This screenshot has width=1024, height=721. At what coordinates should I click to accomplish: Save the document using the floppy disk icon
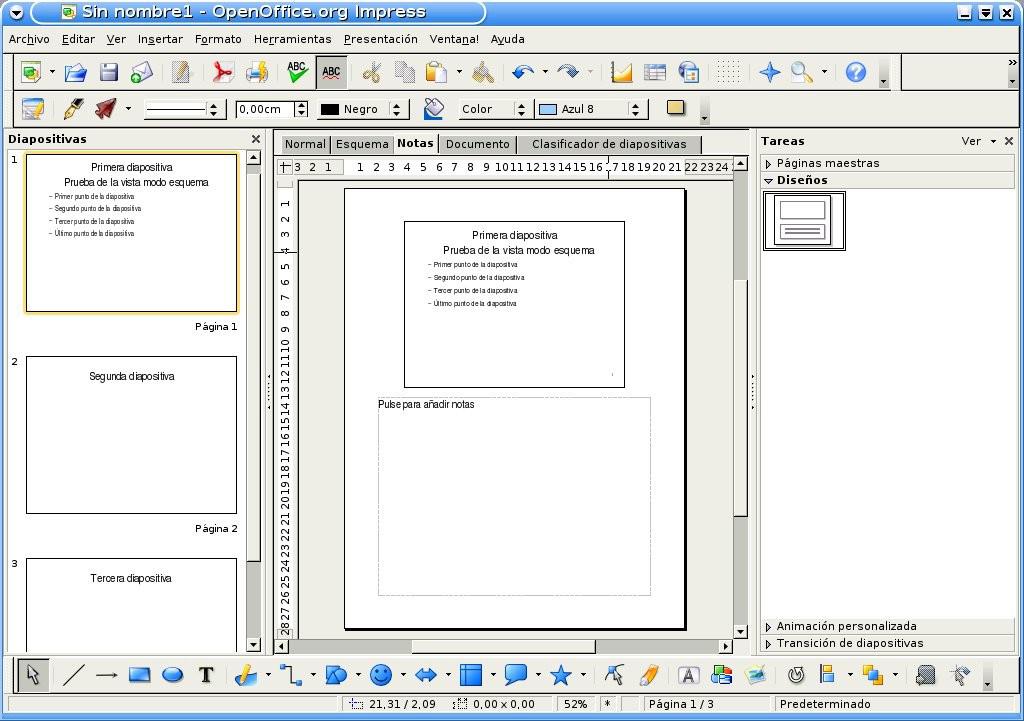pos(108,72)
